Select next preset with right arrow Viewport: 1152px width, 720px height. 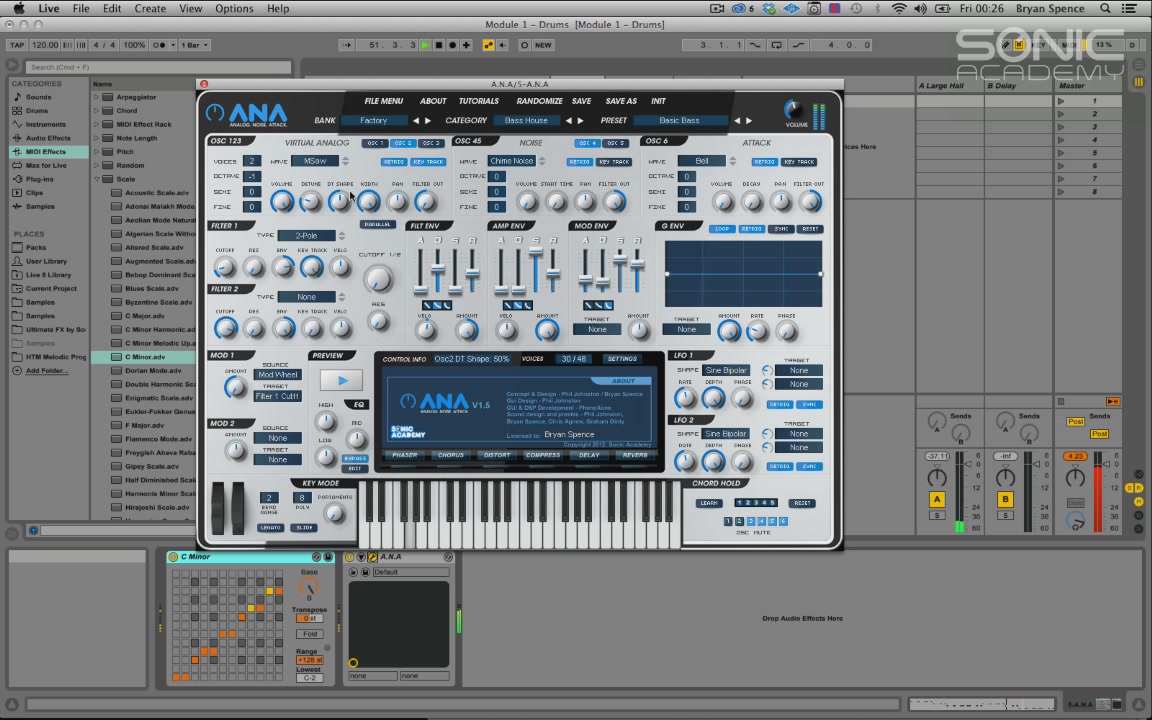749,120
